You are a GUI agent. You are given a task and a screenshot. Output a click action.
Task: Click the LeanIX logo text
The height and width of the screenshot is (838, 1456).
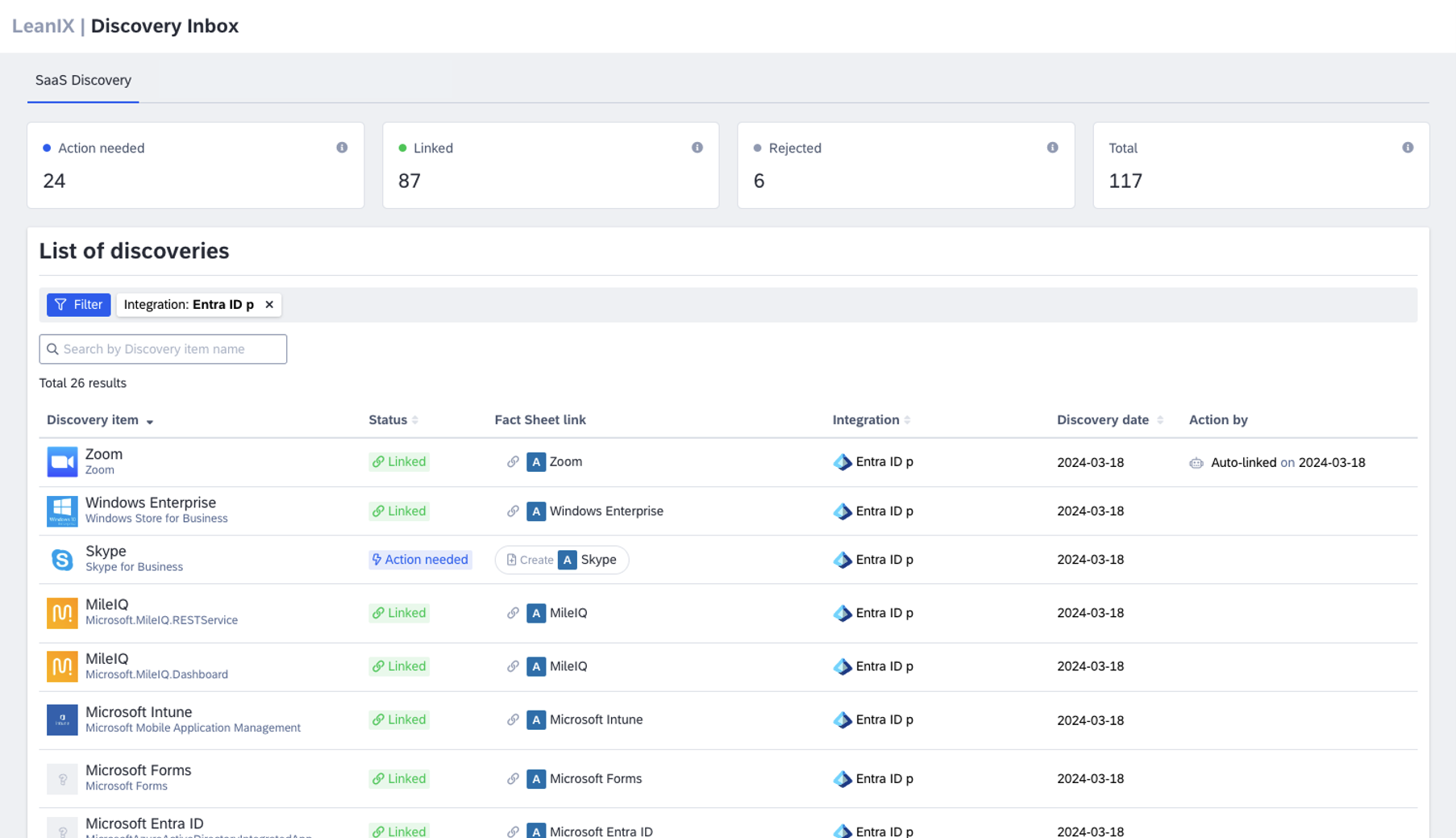coord(43,26)
